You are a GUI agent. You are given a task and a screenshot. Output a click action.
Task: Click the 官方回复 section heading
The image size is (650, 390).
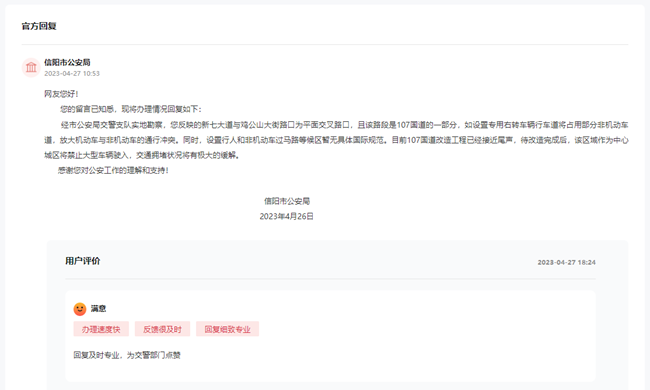tap(39, 26)
